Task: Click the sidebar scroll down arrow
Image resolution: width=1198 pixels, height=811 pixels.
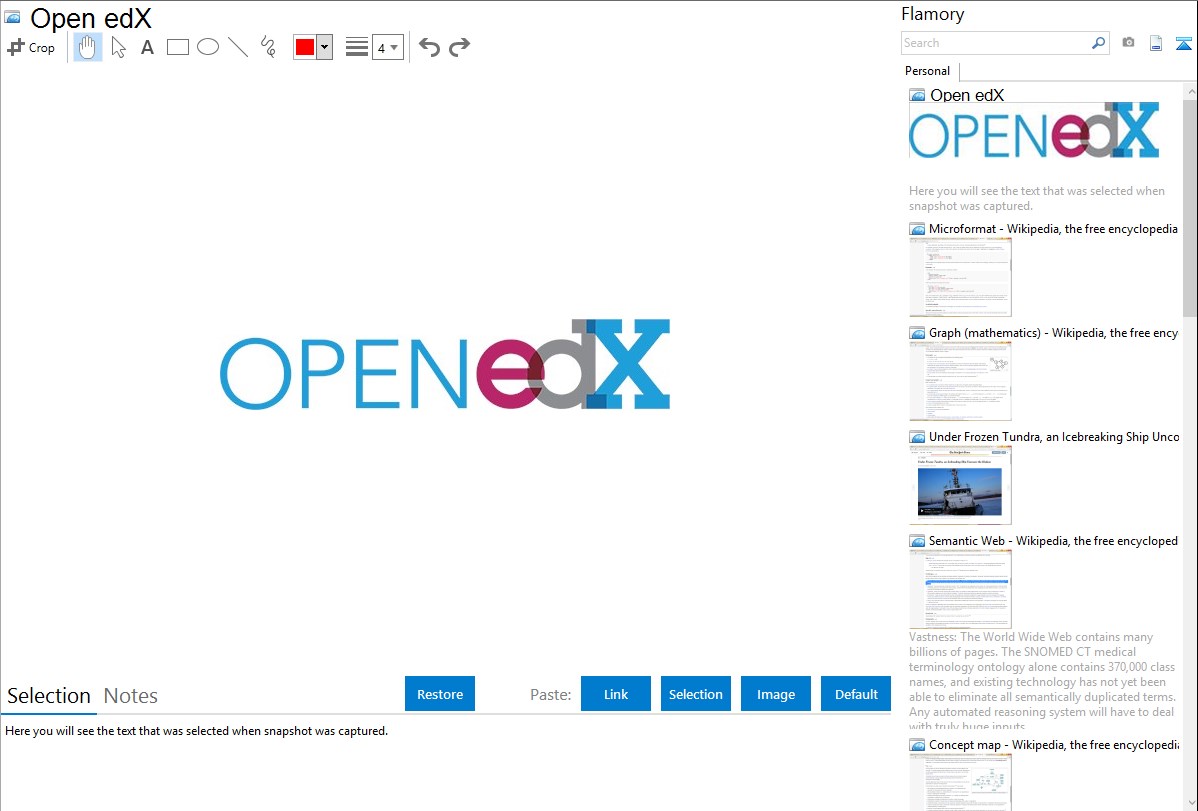Action: 1190,802
